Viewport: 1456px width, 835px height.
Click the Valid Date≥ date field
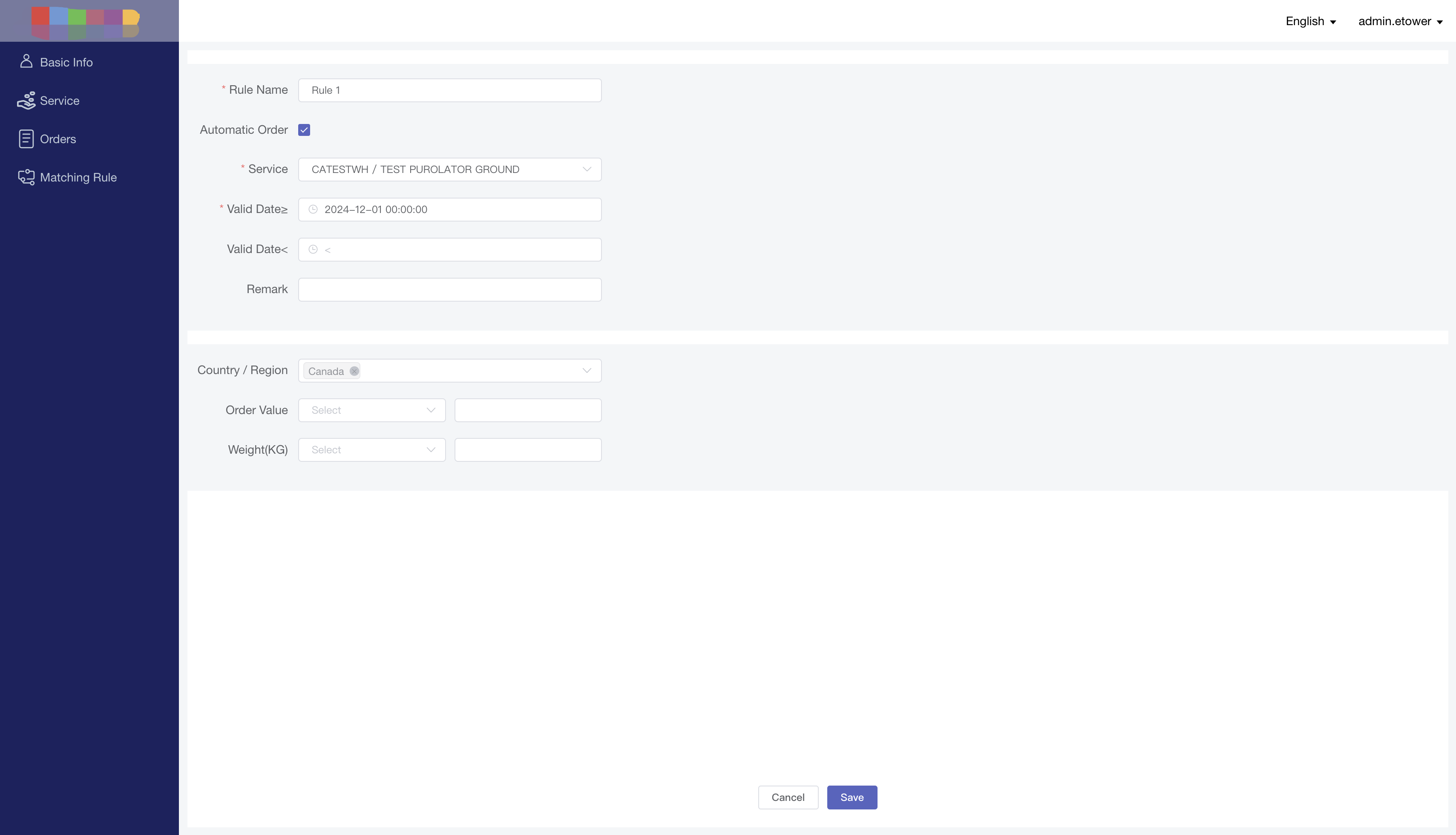coord(449,209)
